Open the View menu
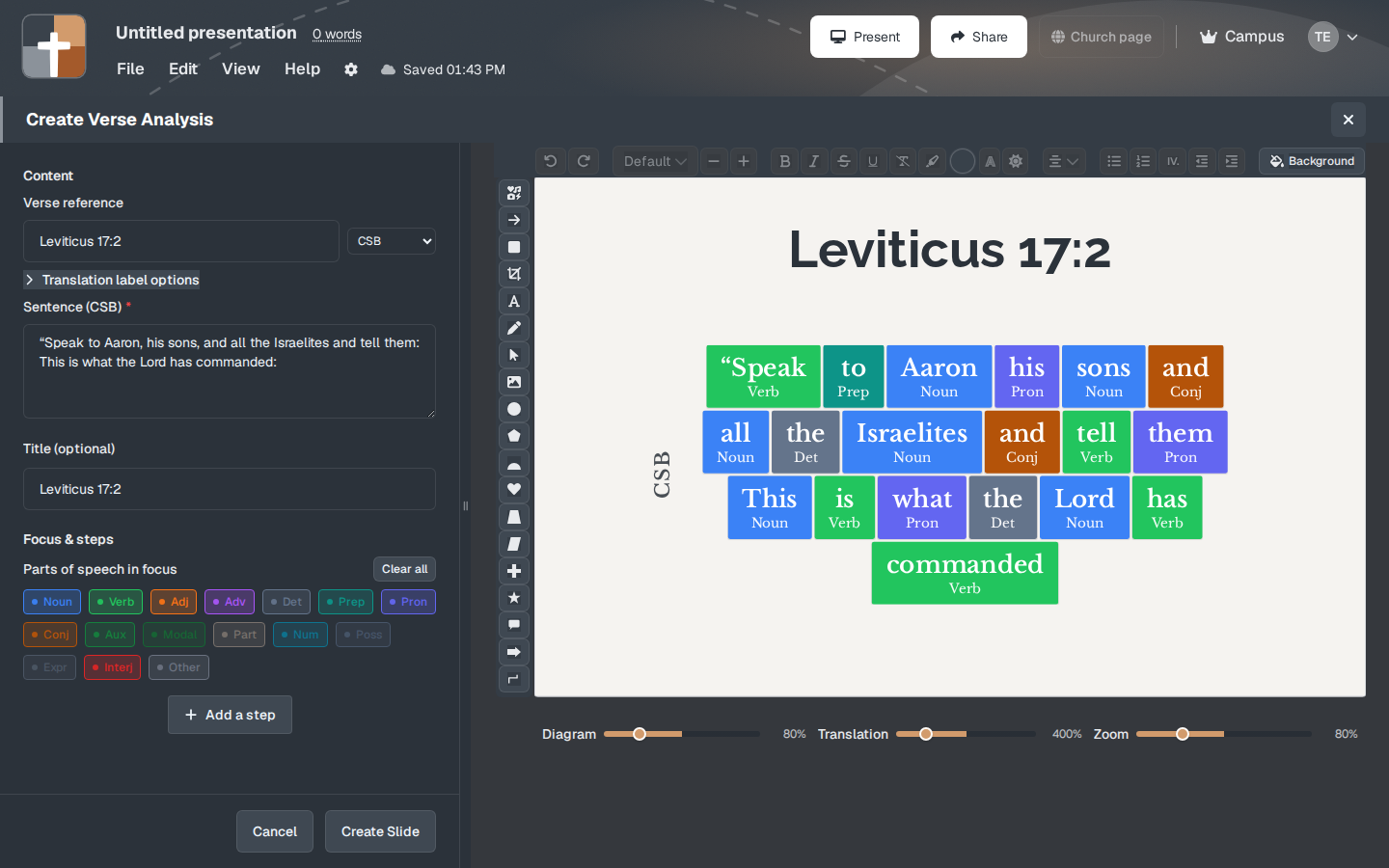 (x=241, y=68)
